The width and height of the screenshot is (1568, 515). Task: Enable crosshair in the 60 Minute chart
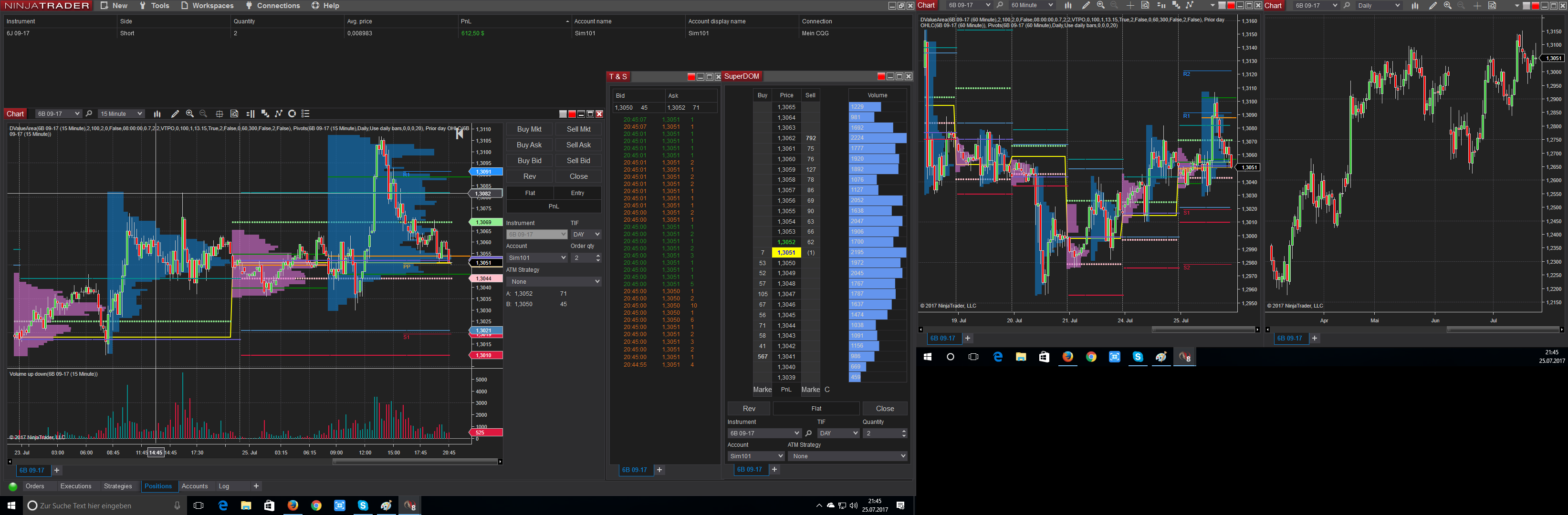pyautogui.click(x=1130, y=5)
